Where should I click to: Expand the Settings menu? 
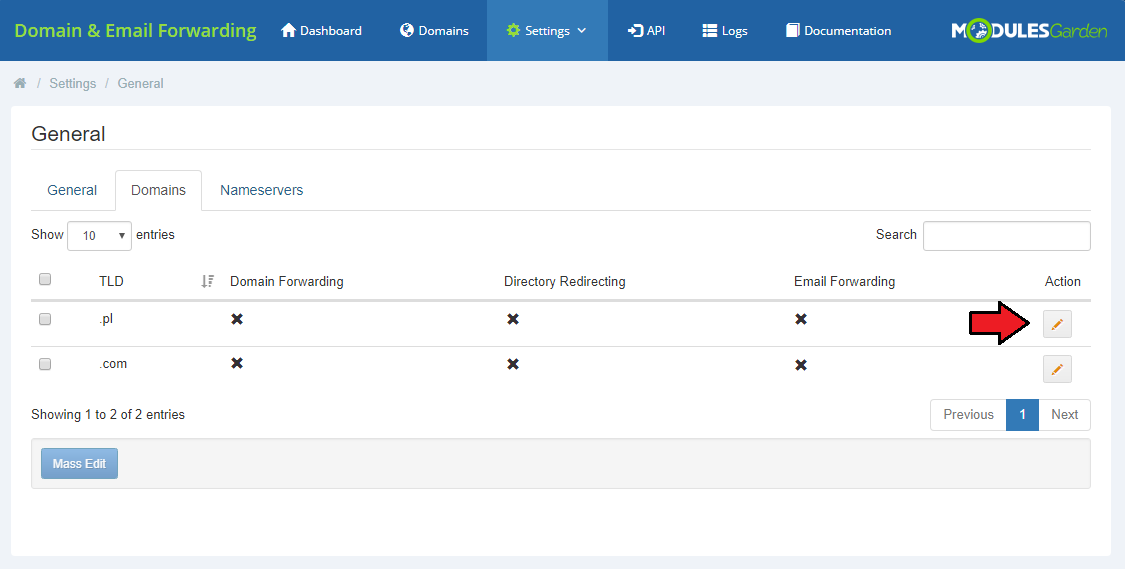[547, 31]
